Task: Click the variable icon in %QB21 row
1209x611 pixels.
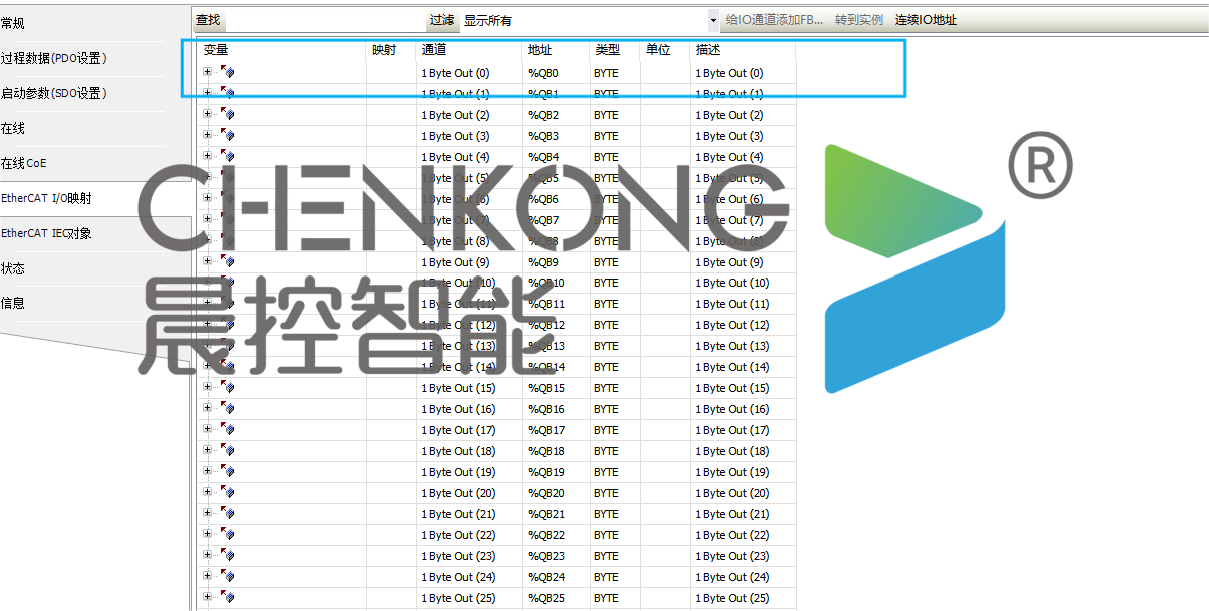Action: click(x=227, y=513)
